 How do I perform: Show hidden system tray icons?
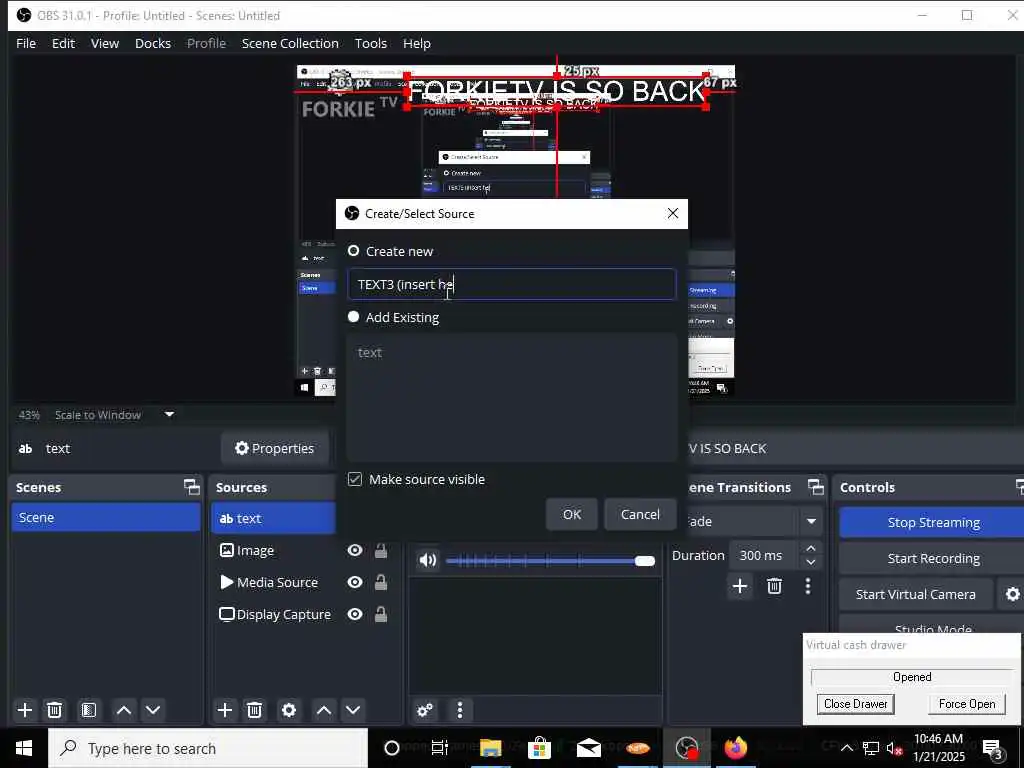click(x=846, y=748)
